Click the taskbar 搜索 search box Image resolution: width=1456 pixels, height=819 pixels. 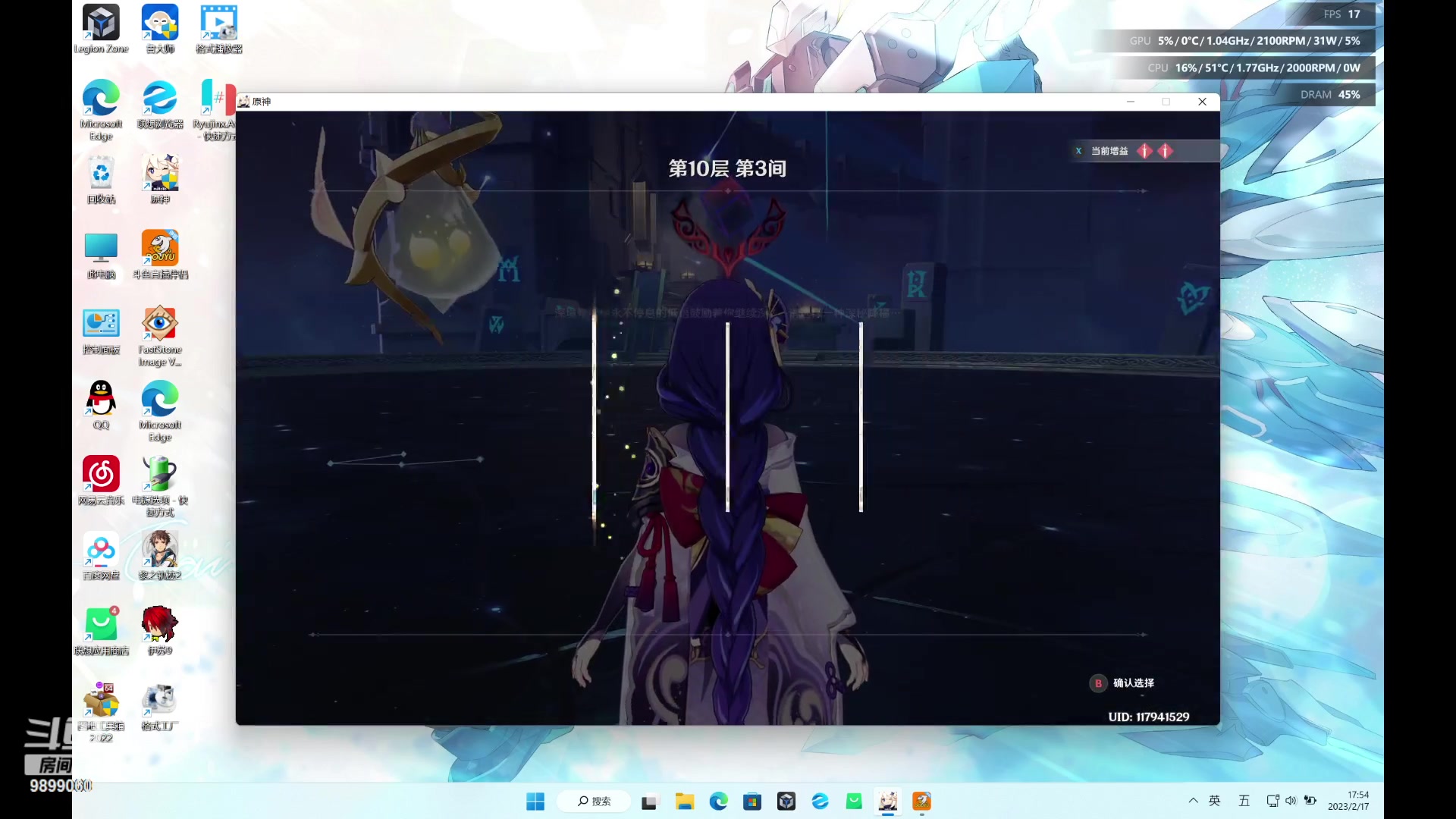point(595,802)
